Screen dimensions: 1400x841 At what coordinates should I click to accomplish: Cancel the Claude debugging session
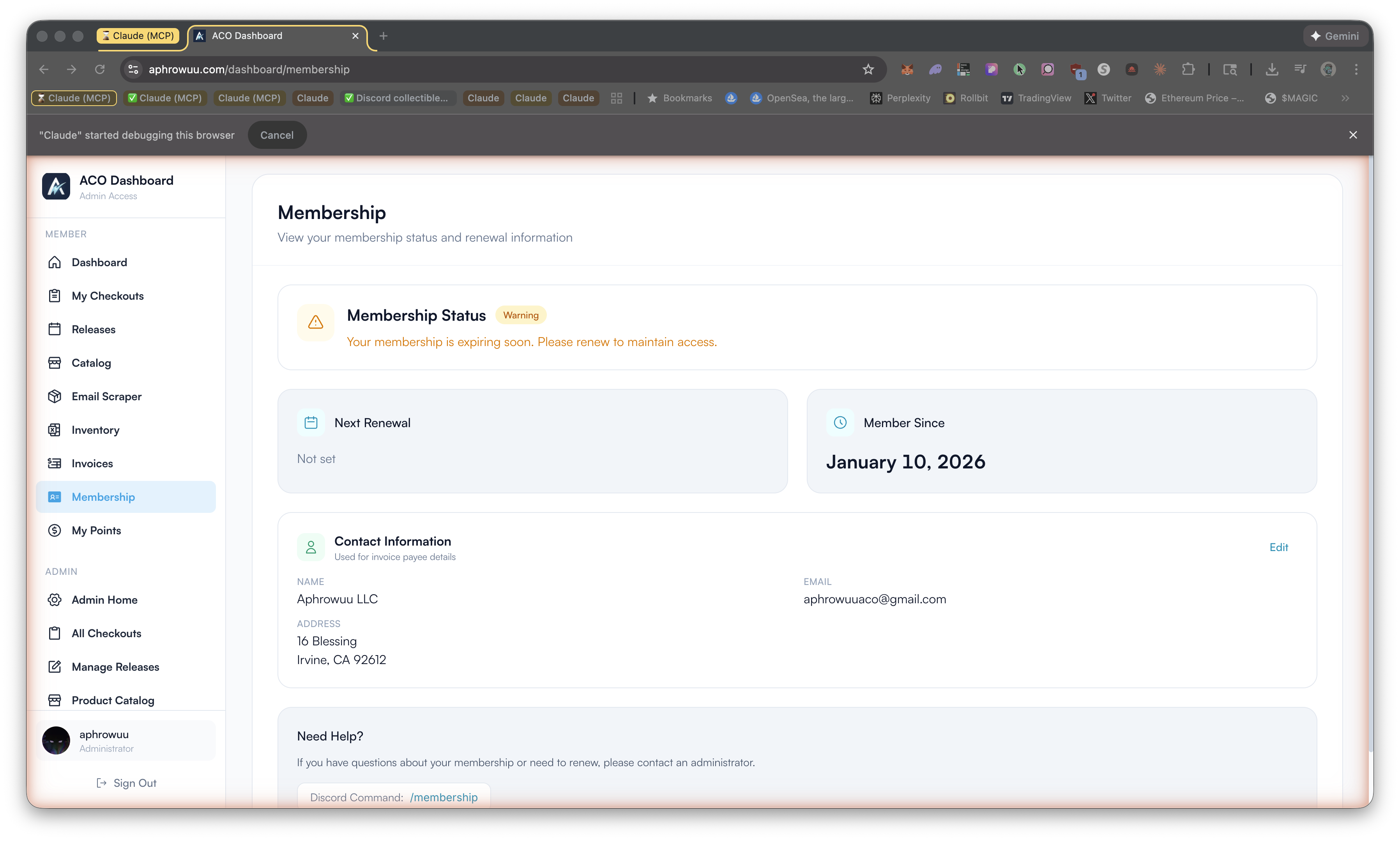[x=277, y=135]
